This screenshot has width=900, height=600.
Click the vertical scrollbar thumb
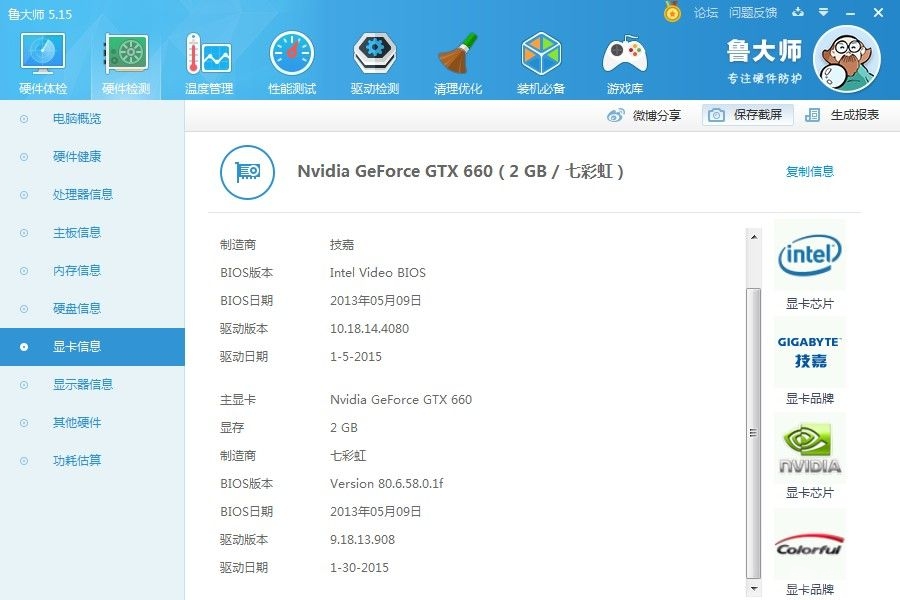[x=754, y=433]
